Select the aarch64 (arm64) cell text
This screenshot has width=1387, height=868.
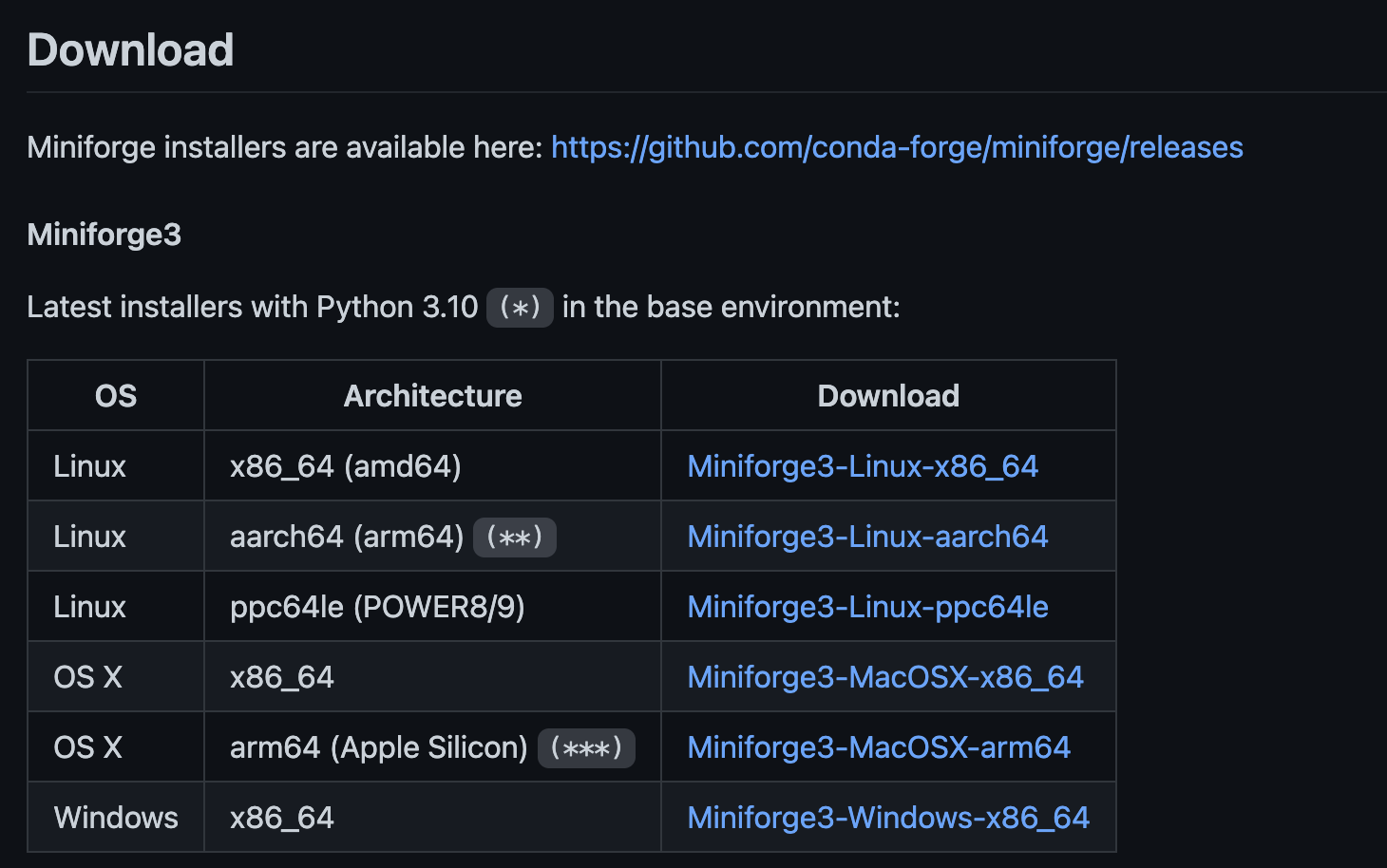[x=346, y=537]
